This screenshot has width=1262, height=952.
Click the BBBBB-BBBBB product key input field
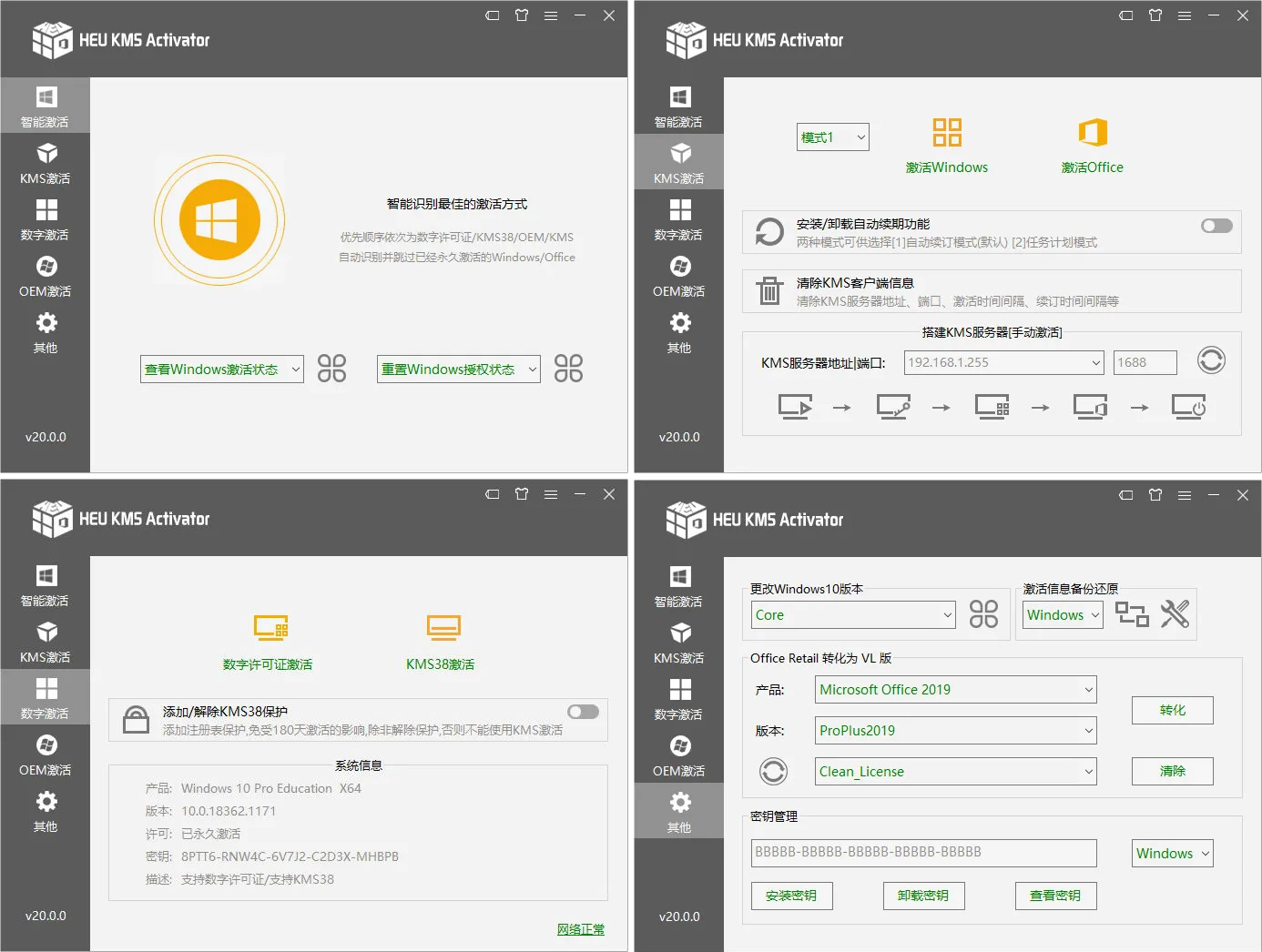[x=924, y=853]
